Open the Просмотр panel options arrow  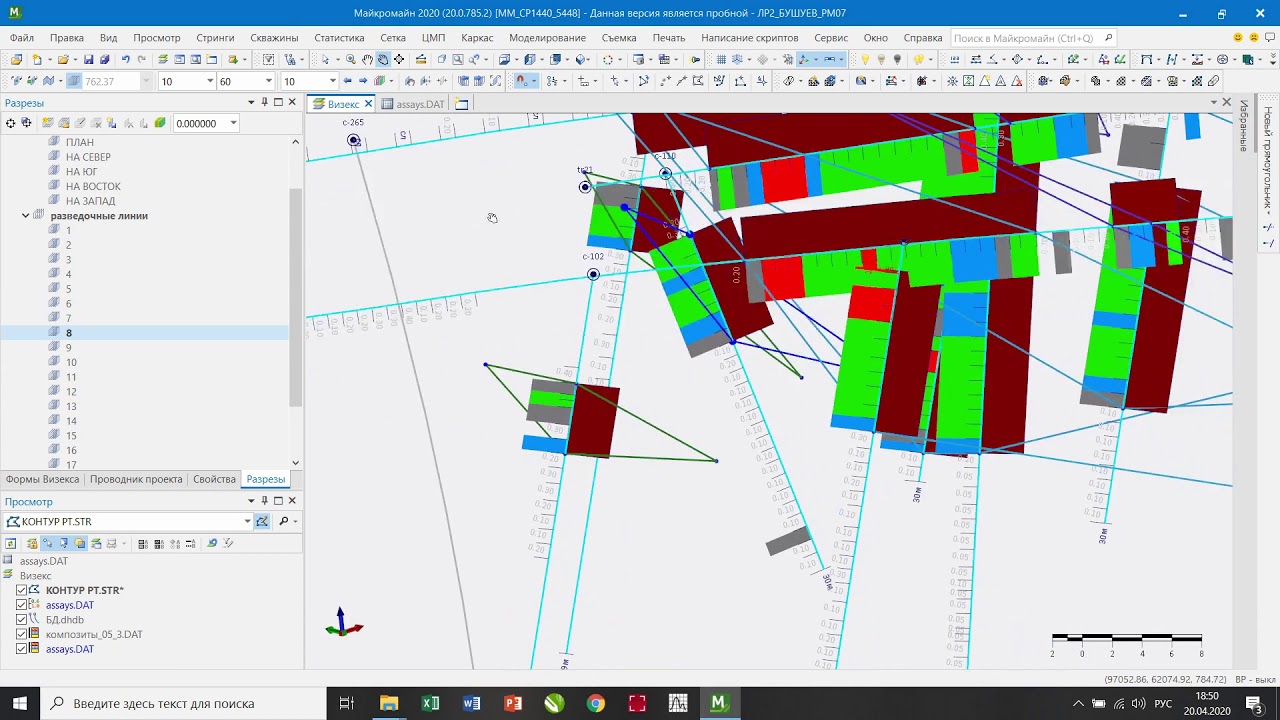[x=251, y=501]
